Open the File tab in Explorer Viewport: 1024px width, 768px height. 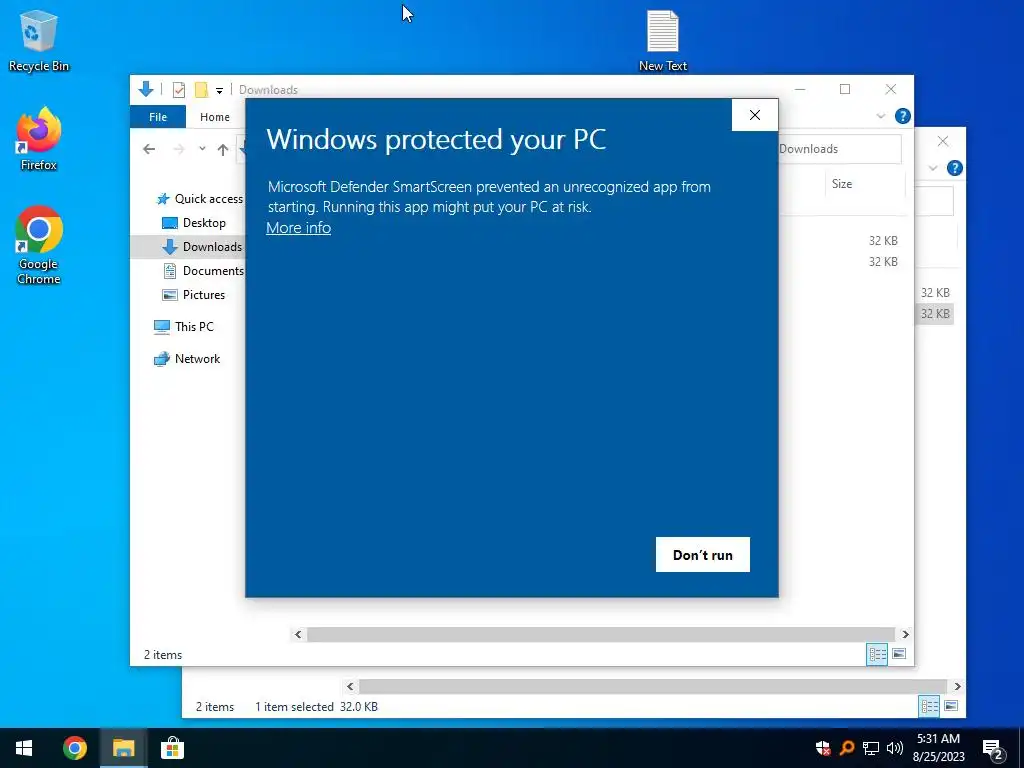(158, 117)
